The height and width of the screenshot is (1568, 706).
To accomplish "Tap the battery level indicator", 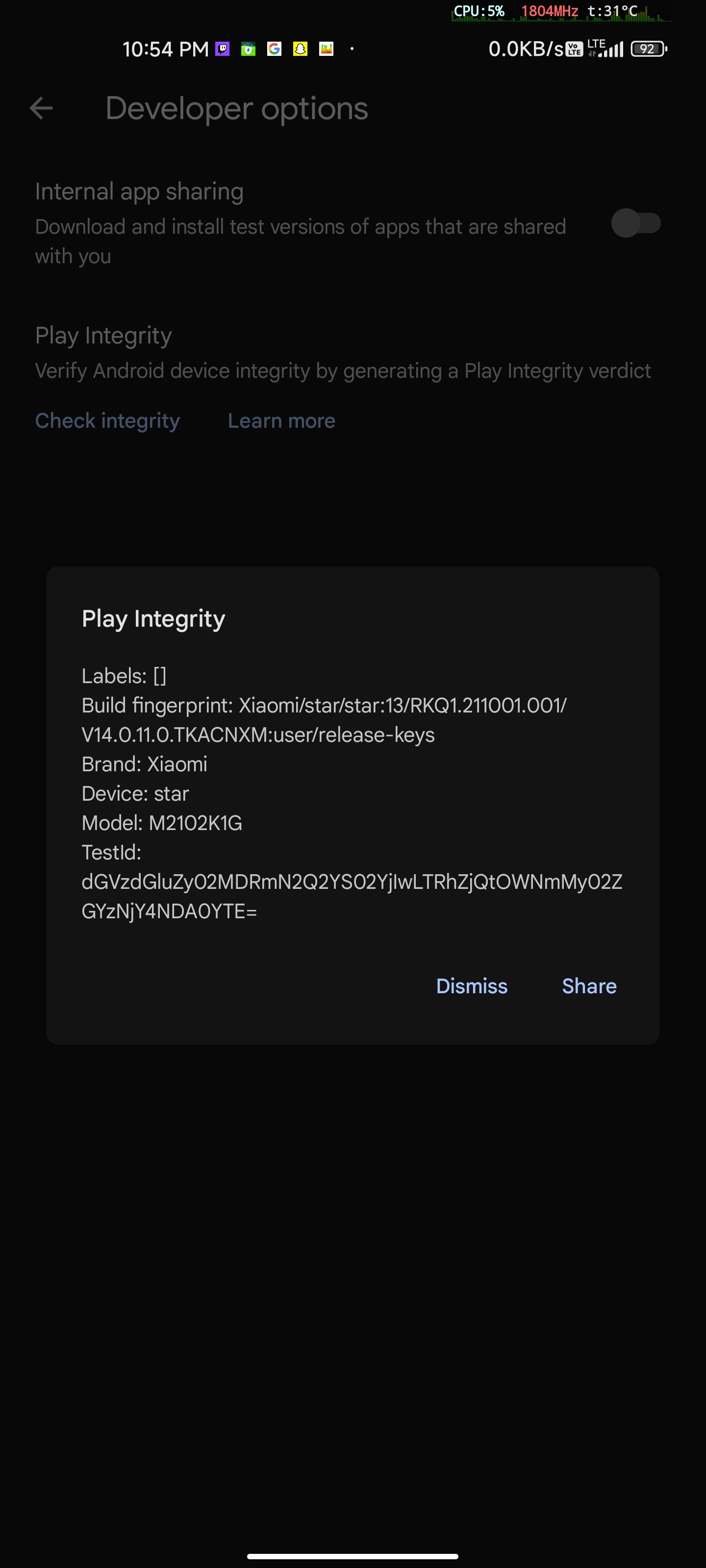I will 649,49.
